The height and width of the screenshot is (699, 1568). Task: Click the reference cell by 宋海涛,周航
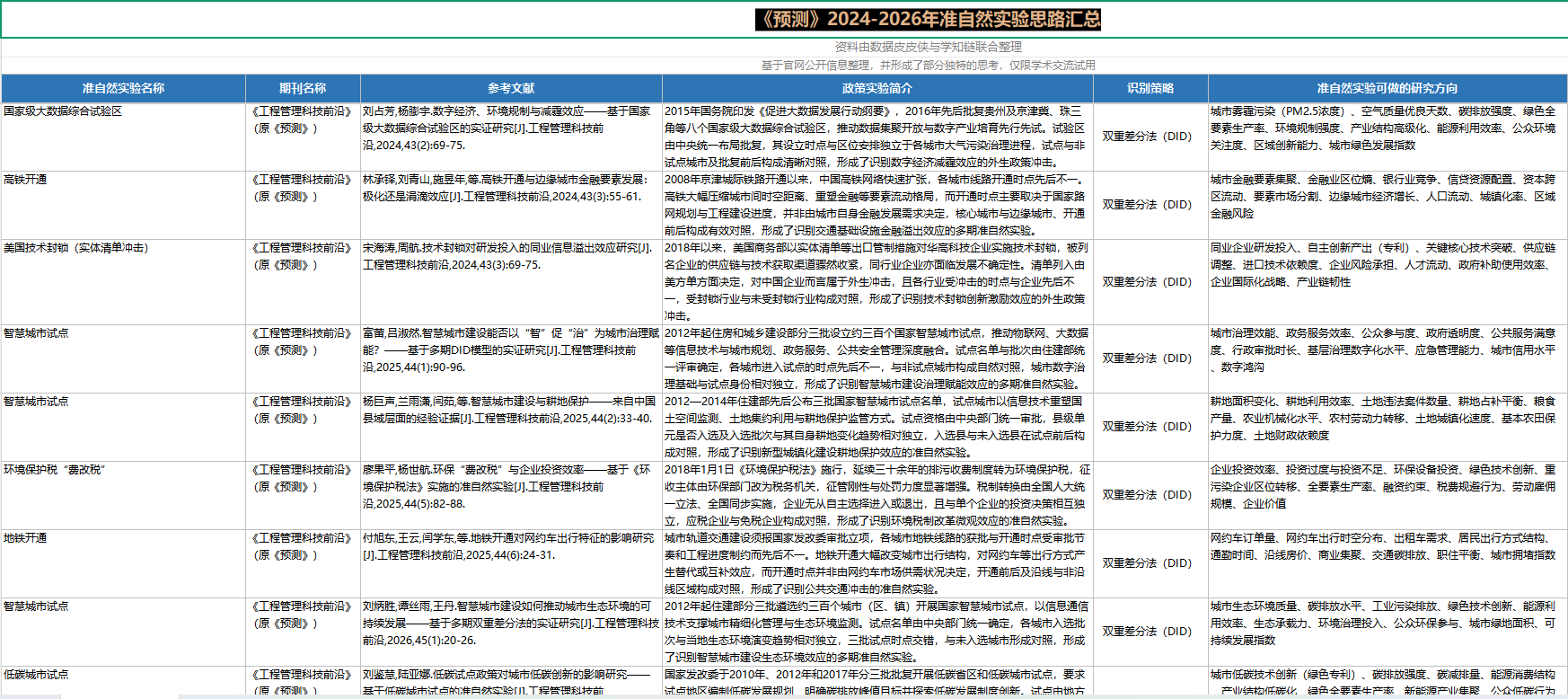[511, 282]
